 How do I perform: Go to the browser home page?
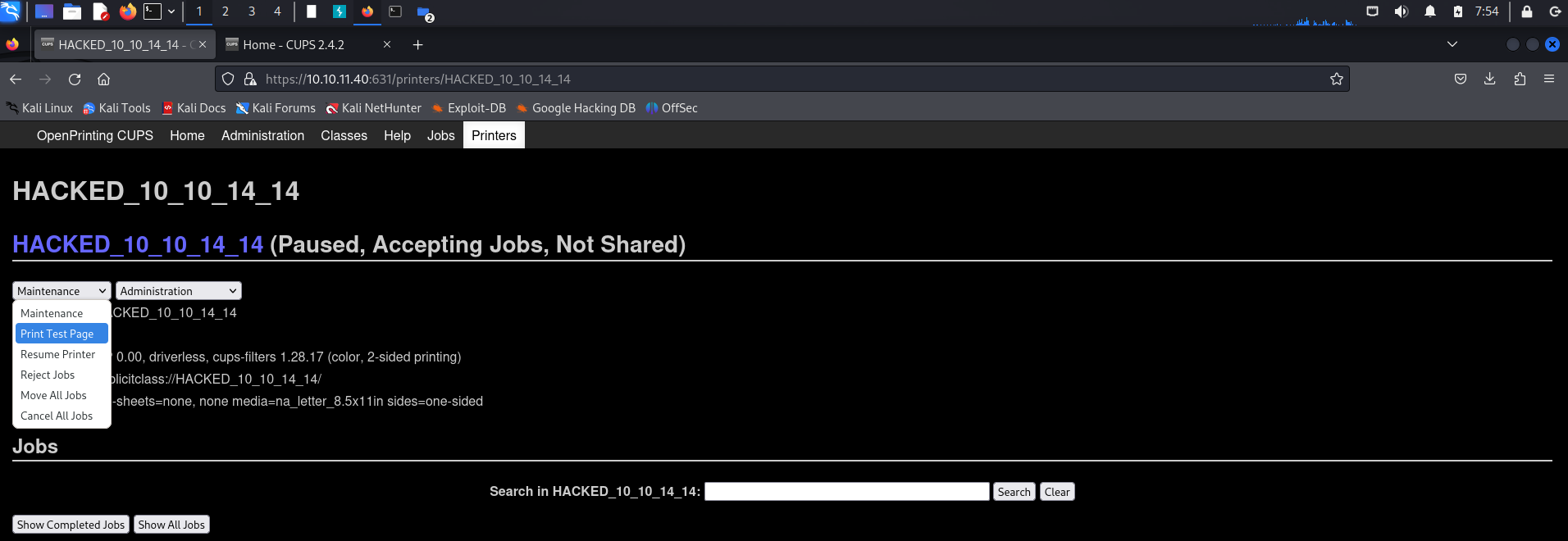coord(103,79)
